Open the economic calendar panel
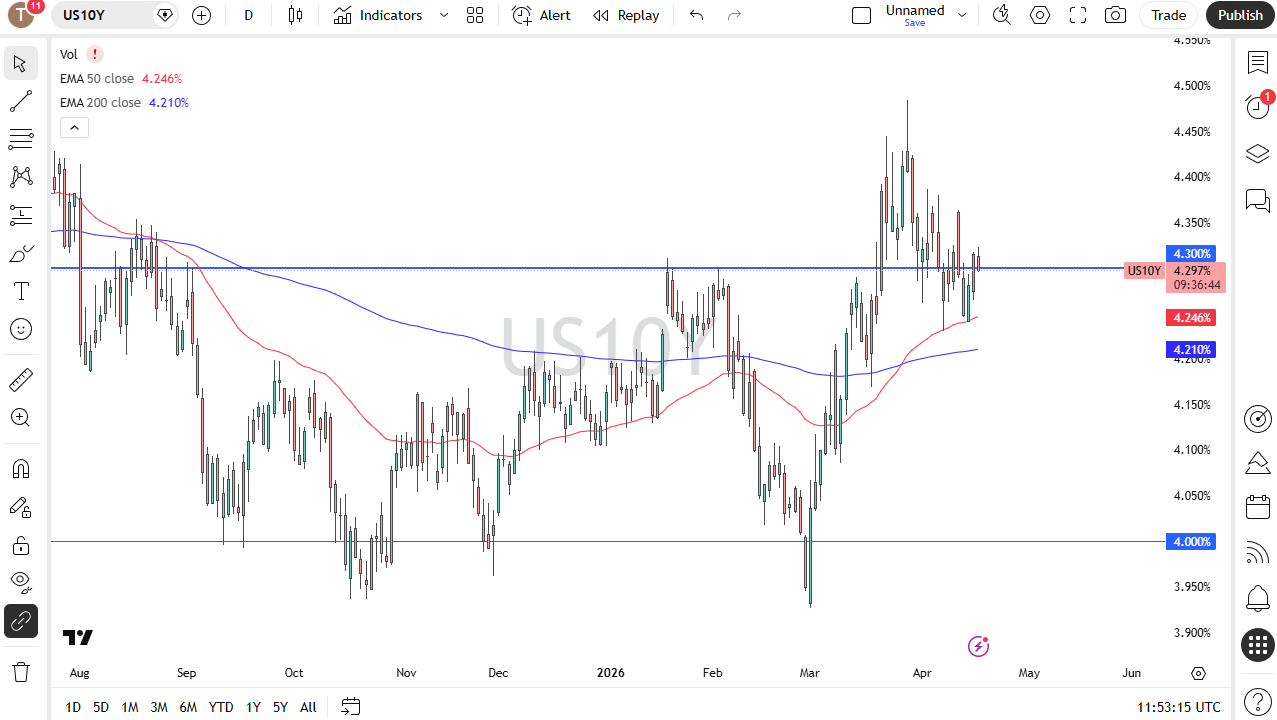The width and height of the screenshot is (1277, 720). 1257,507
